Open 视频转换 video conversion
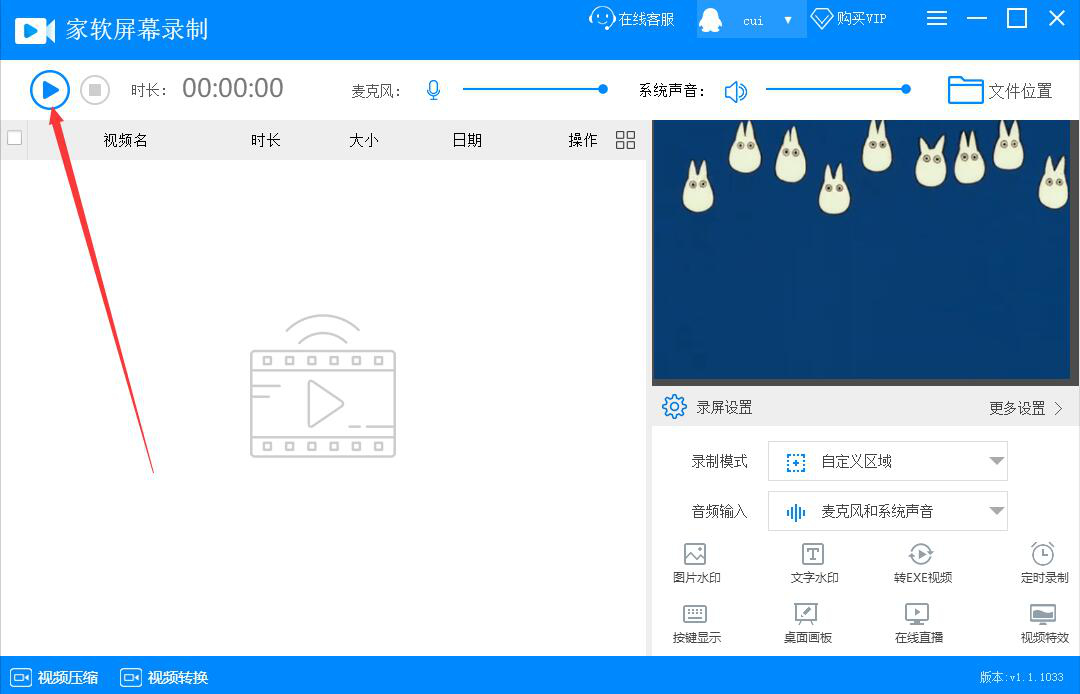 [x=164, y=677]
